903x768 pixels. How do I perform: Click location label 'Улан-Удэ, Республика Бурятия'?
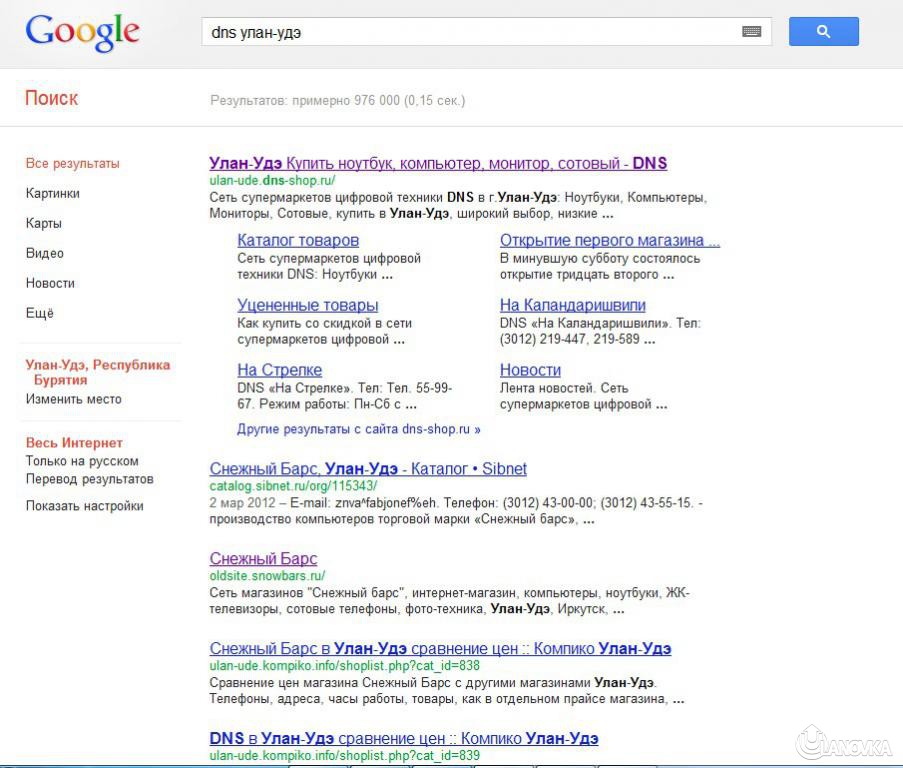click(x=98, y=372)
